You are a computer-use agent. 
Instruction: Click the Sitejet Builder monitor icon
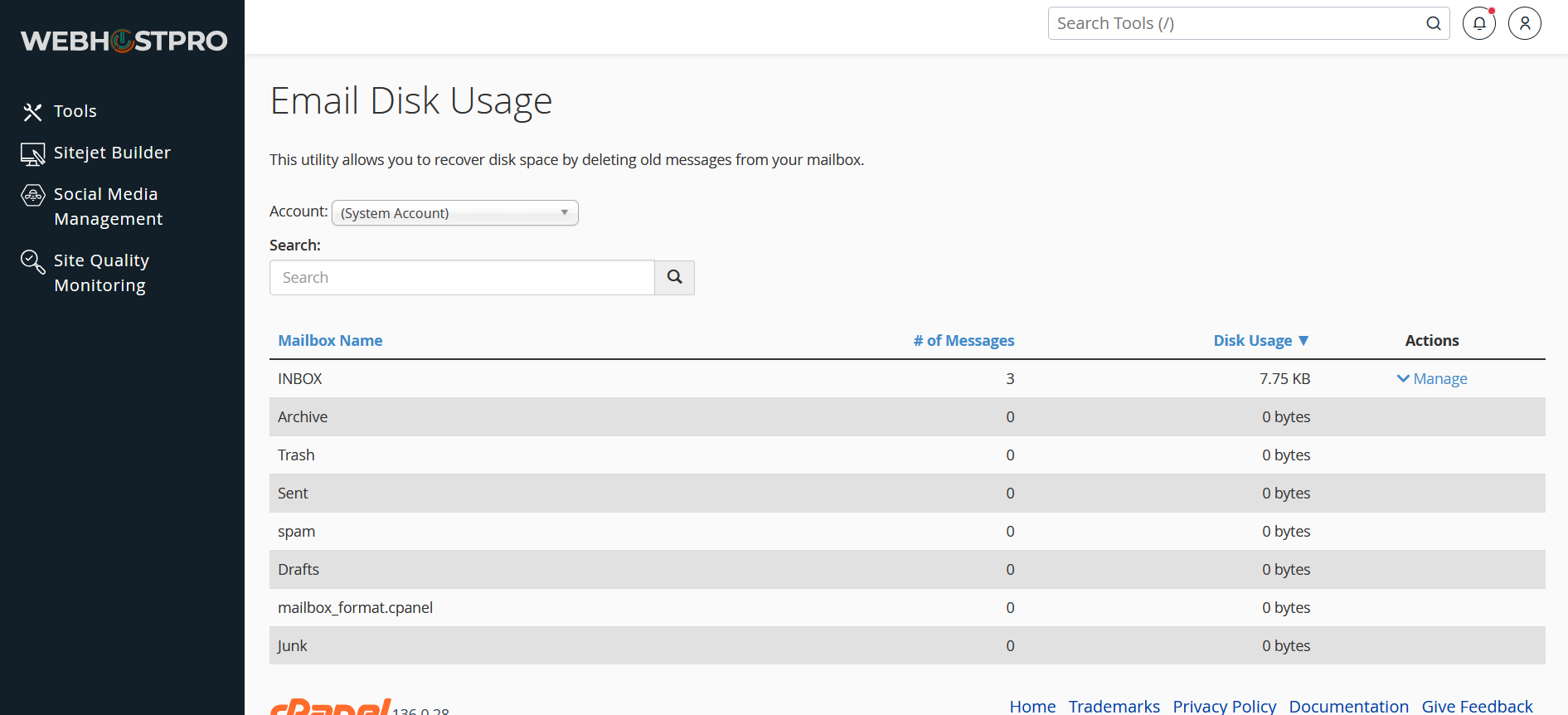[x=32, y=154]
